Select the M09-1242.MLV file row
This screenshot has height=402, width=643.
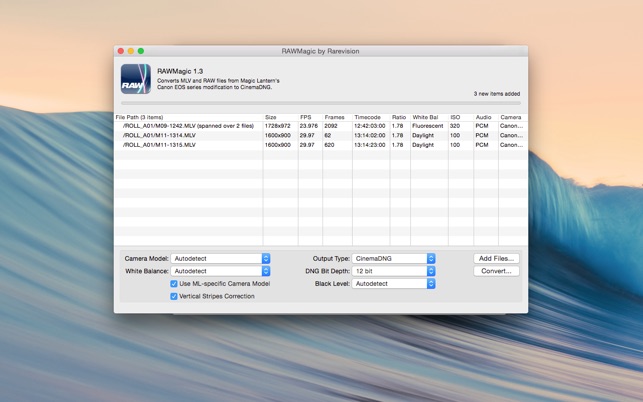188,126
